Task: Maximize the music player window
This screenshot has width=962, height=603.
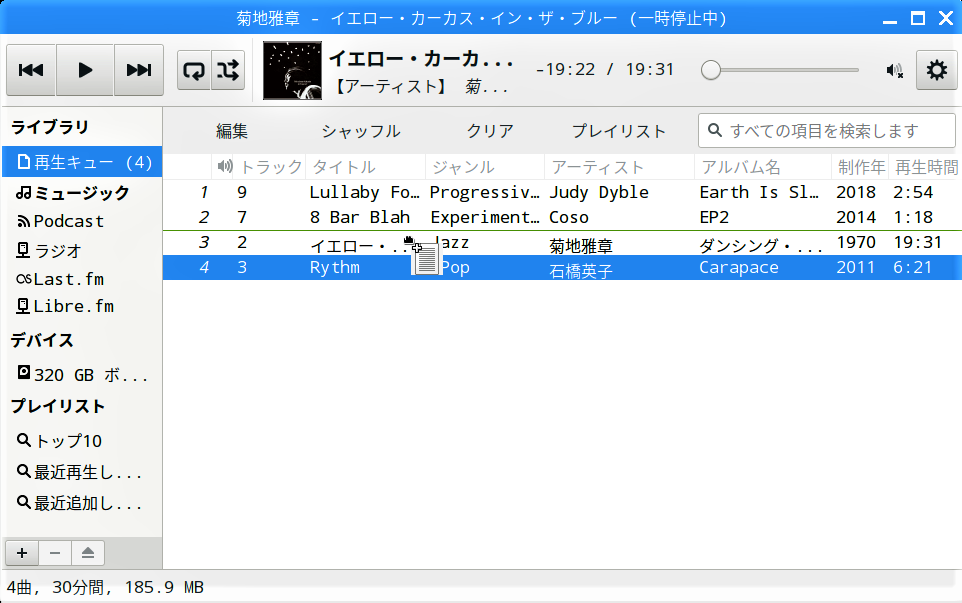Action: click(918, 18)
